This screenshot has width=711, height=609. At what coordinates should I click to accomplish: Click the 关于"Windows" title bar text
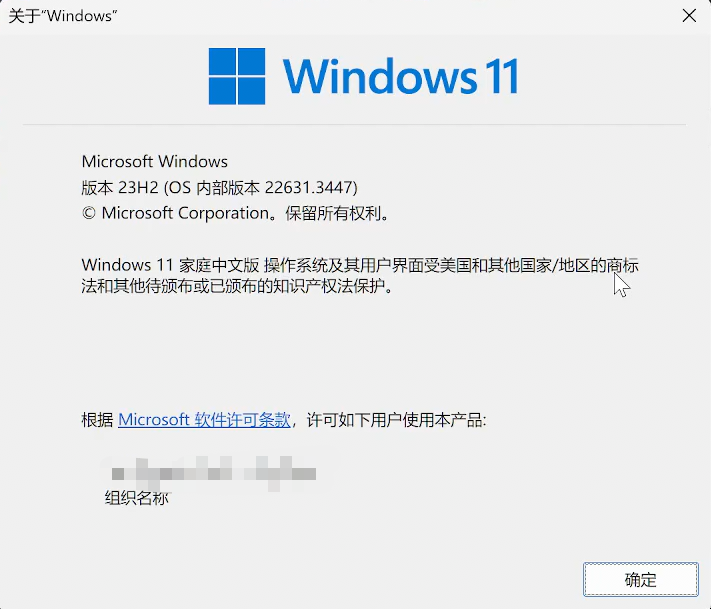[x=63, y=16]
